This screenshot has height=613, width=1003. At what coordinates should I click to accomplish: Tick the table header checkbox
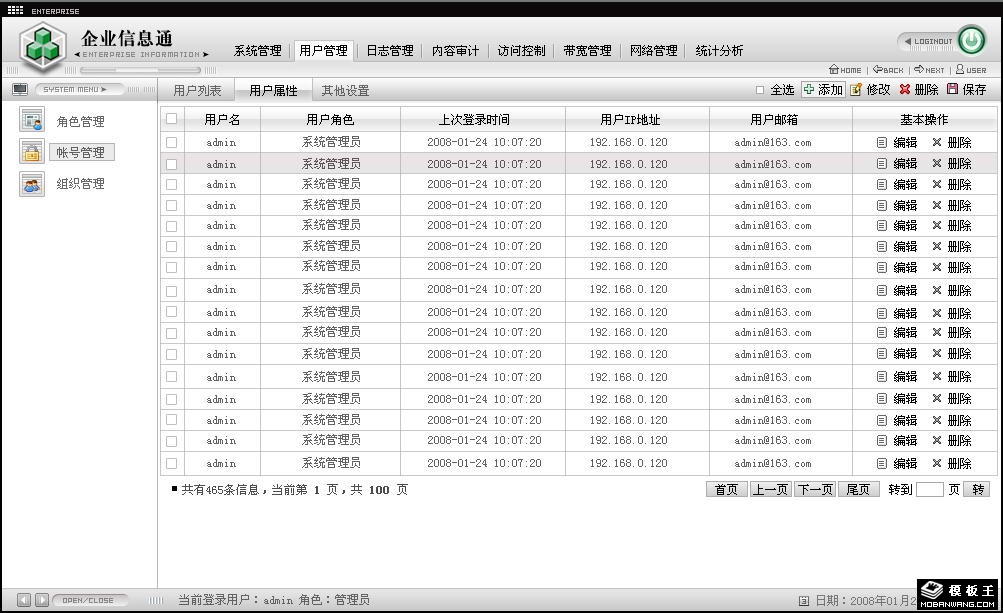(171, 118)
